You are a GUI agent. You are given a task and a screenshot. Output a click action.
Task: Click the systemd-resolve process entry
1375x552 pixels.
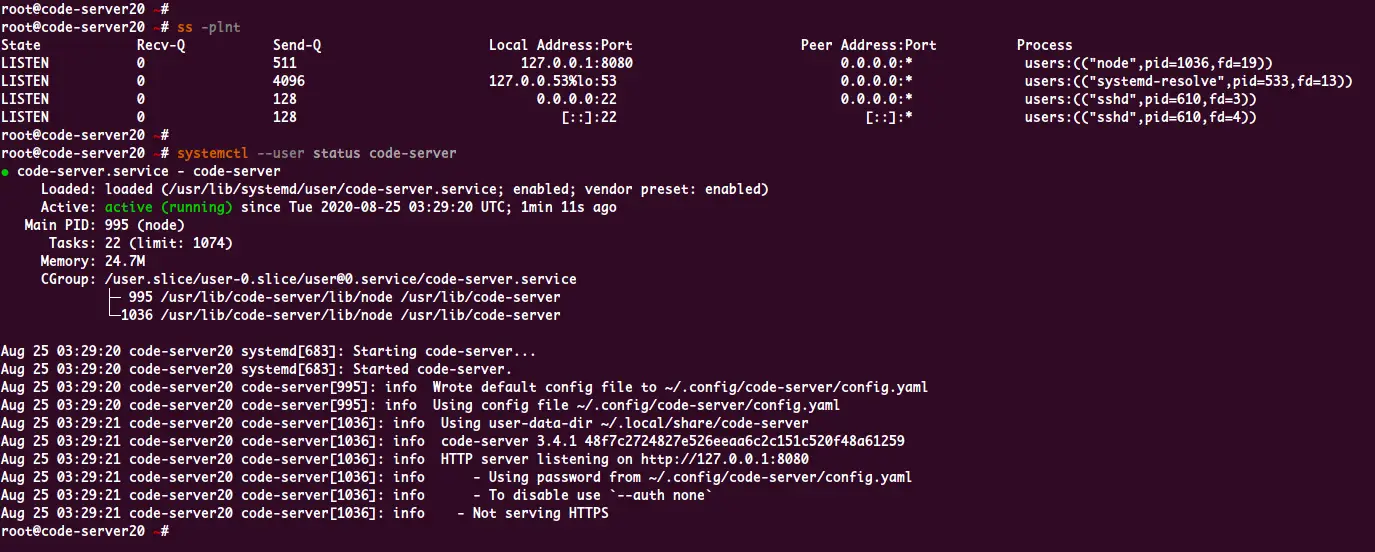tap(1189, 81)
